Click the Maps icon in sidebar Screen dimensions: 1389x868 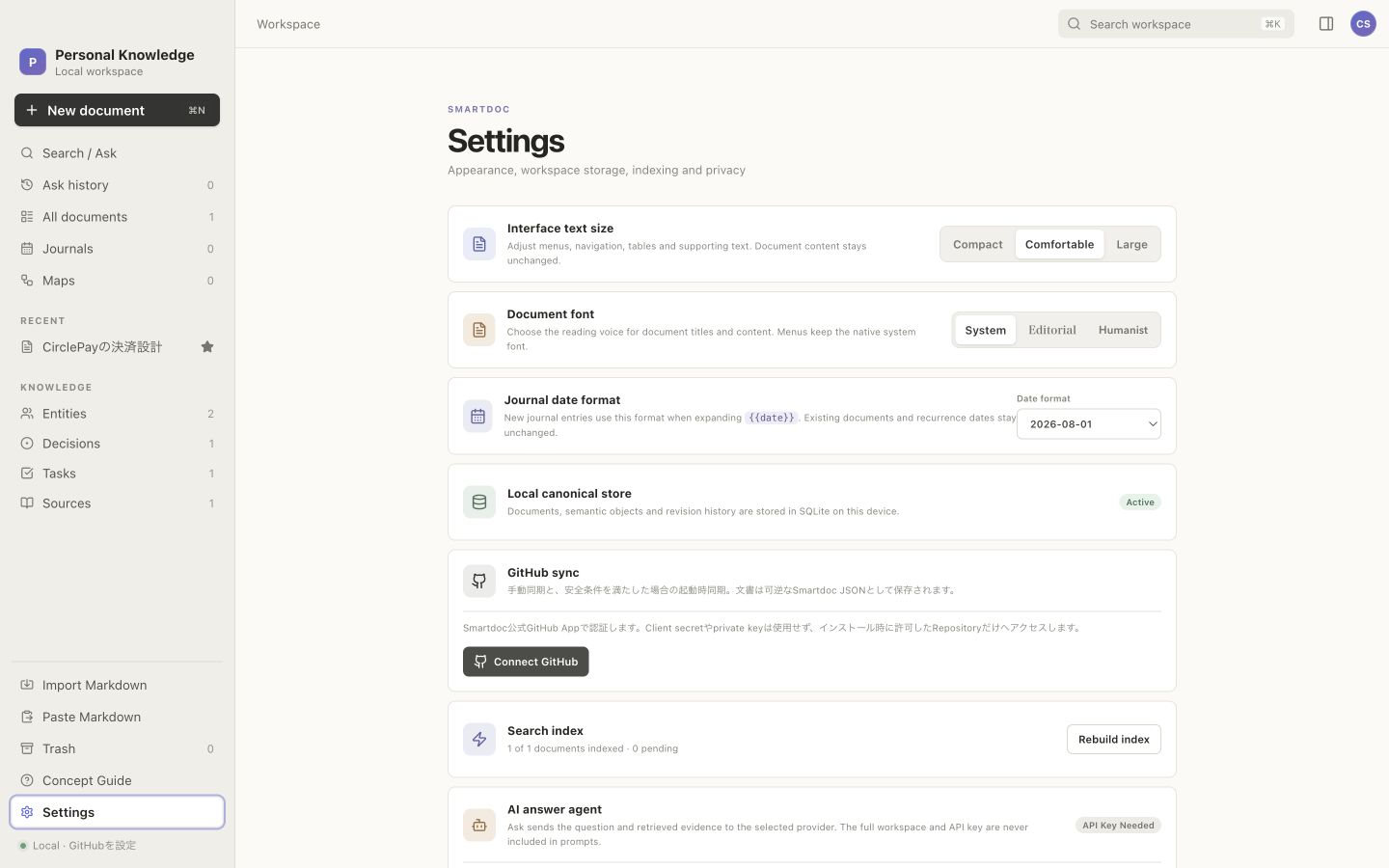point(27,280)
